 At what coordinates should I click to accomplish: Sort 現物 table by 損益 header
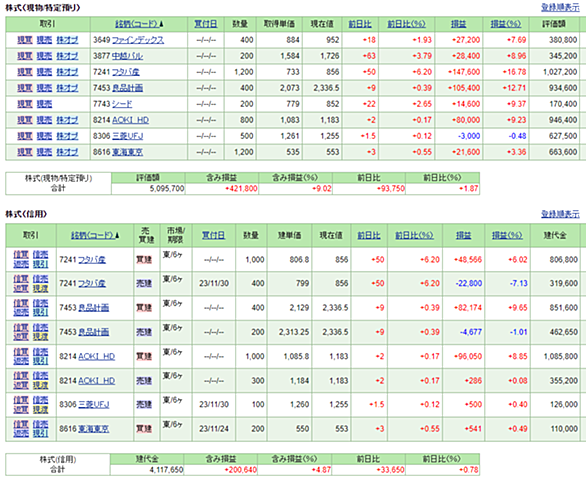[458, 24]
